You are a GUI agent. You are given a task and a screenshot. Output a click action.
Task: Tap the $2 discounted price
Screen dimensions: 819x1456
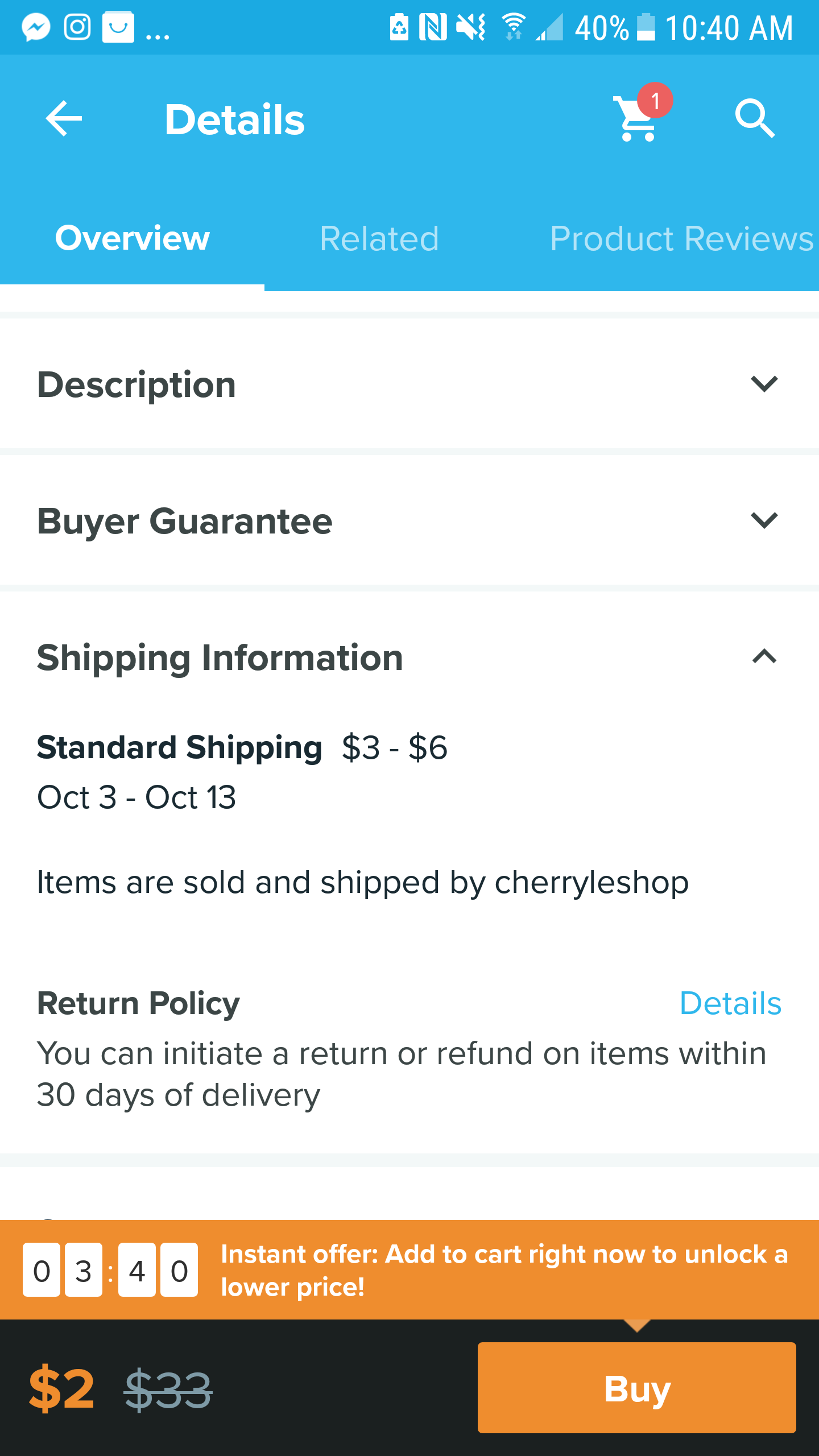tap(61, 1389)
